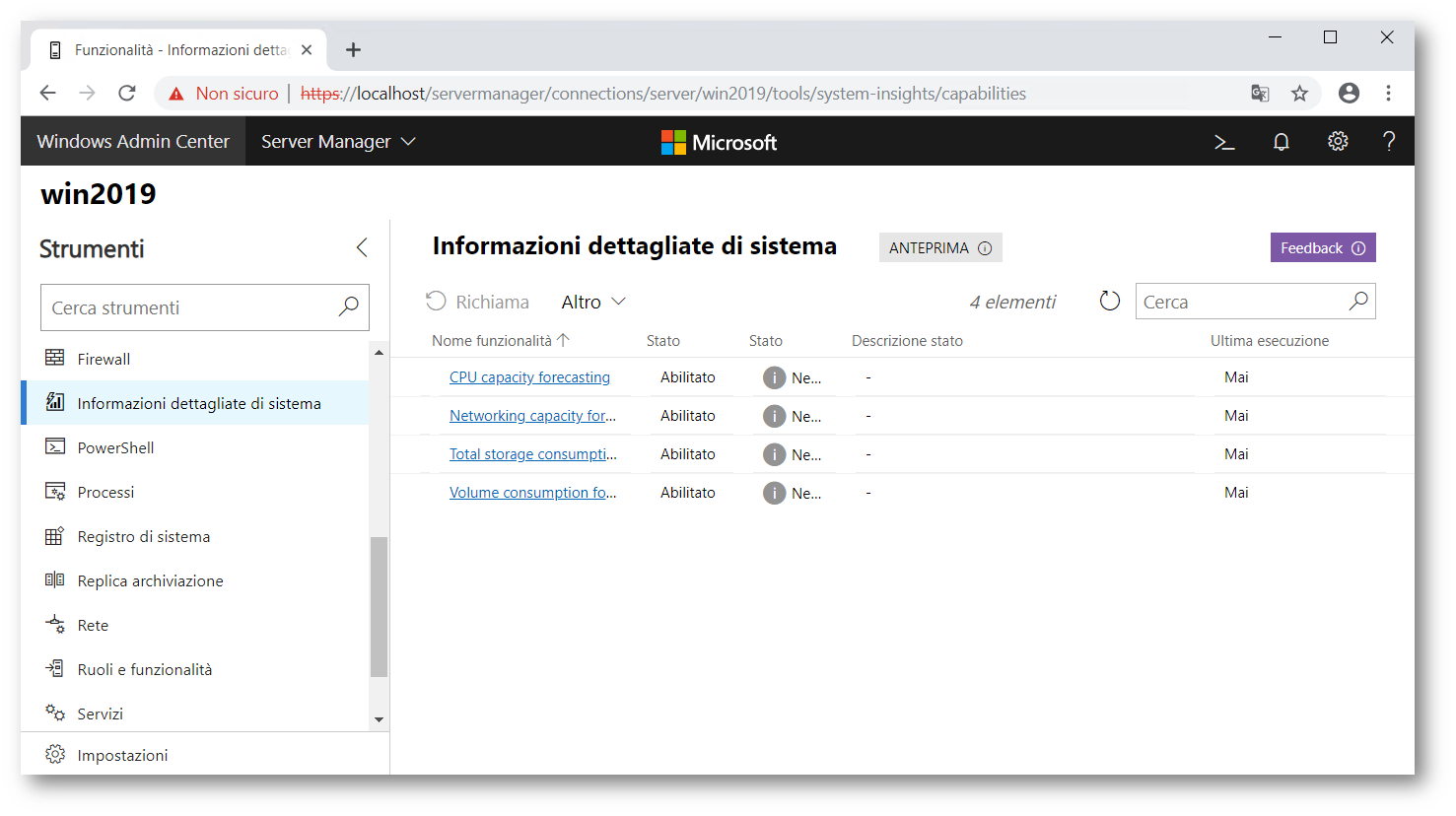
Task: Open the PowerShell console icon in header
Action: click(1224, 142)
